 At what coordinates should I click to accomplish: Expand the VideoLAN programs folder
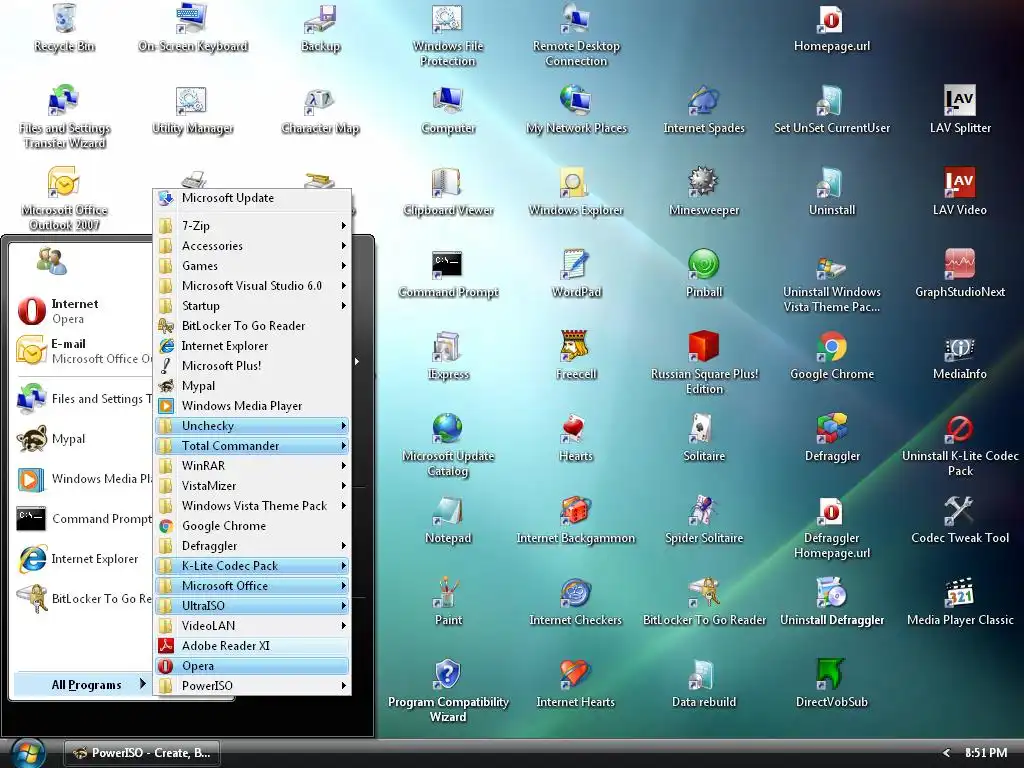point(252,626)
